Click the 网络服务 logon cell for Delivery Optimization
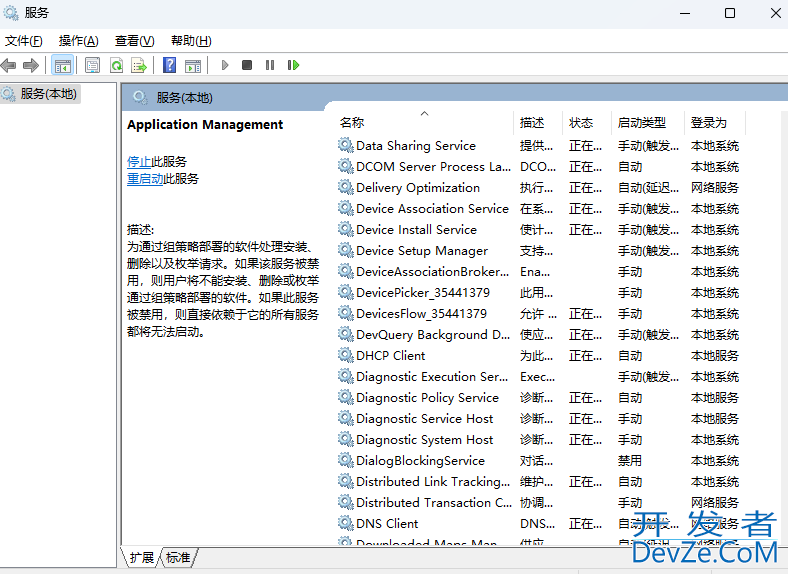 [715, 188]
